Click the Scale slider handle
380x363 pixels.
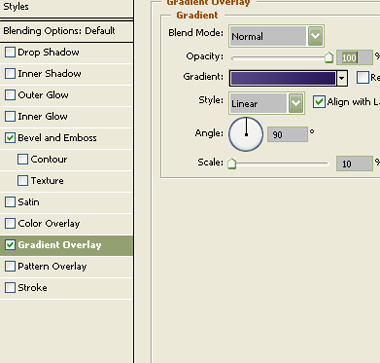[232, 163]
